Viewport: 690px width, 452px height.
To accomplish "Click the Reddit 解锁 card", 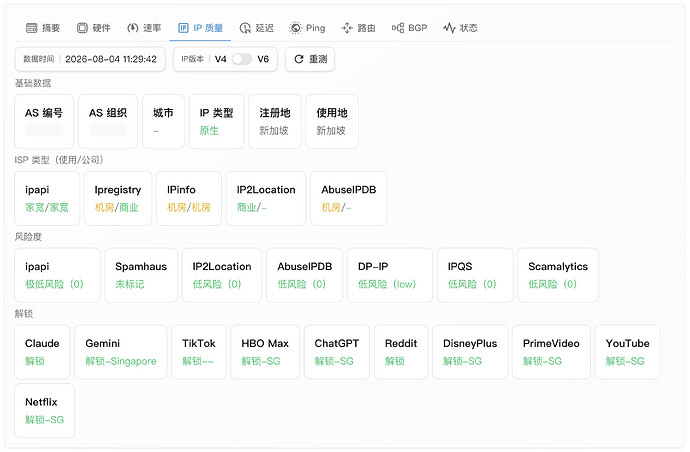I will [401, 352].
